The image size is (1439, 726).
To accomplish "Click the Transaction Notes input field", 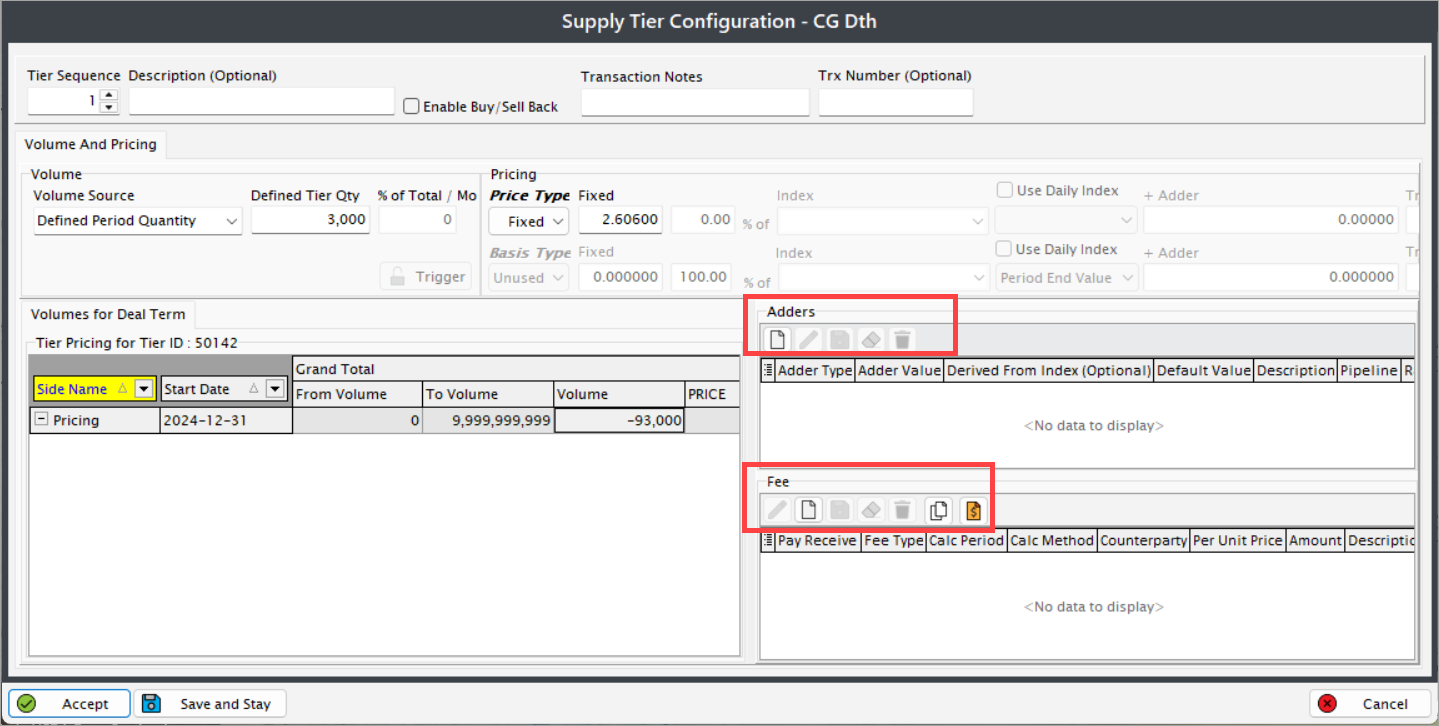I will click(695, 103).
